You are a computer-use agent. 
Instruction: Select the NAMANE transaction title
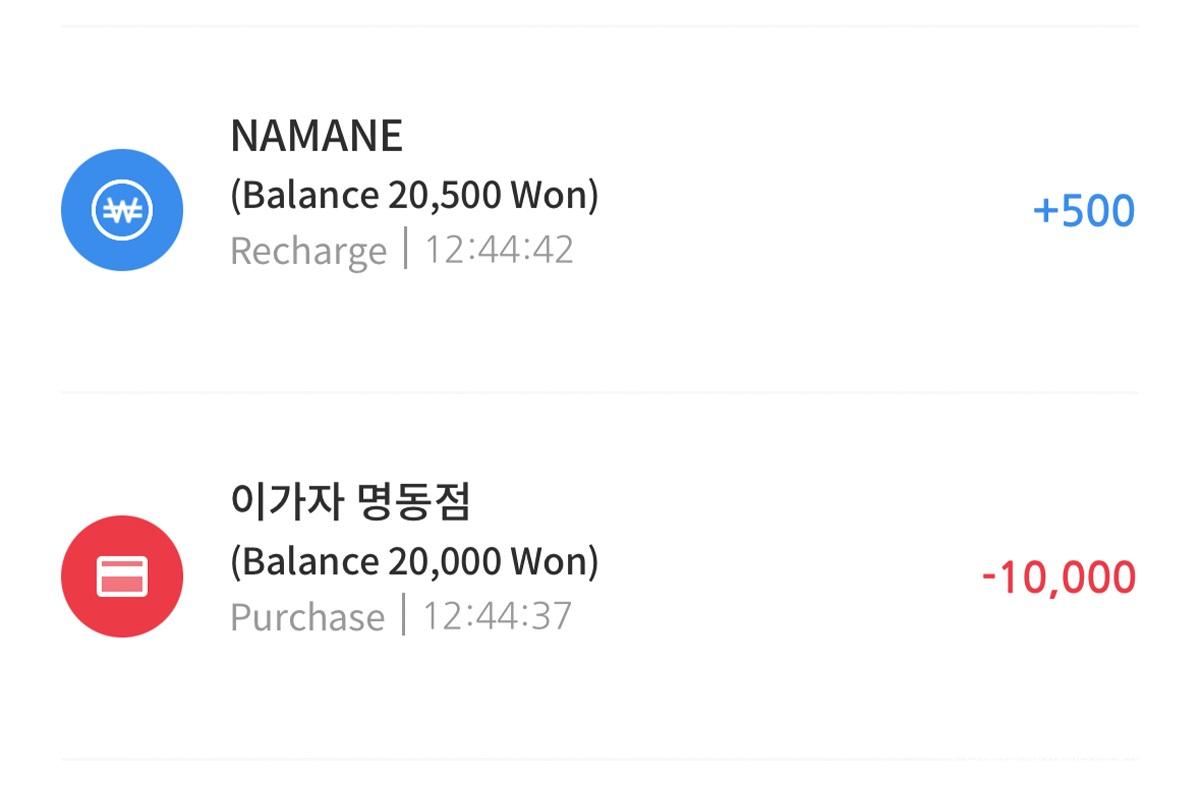(x=316, y=136)
